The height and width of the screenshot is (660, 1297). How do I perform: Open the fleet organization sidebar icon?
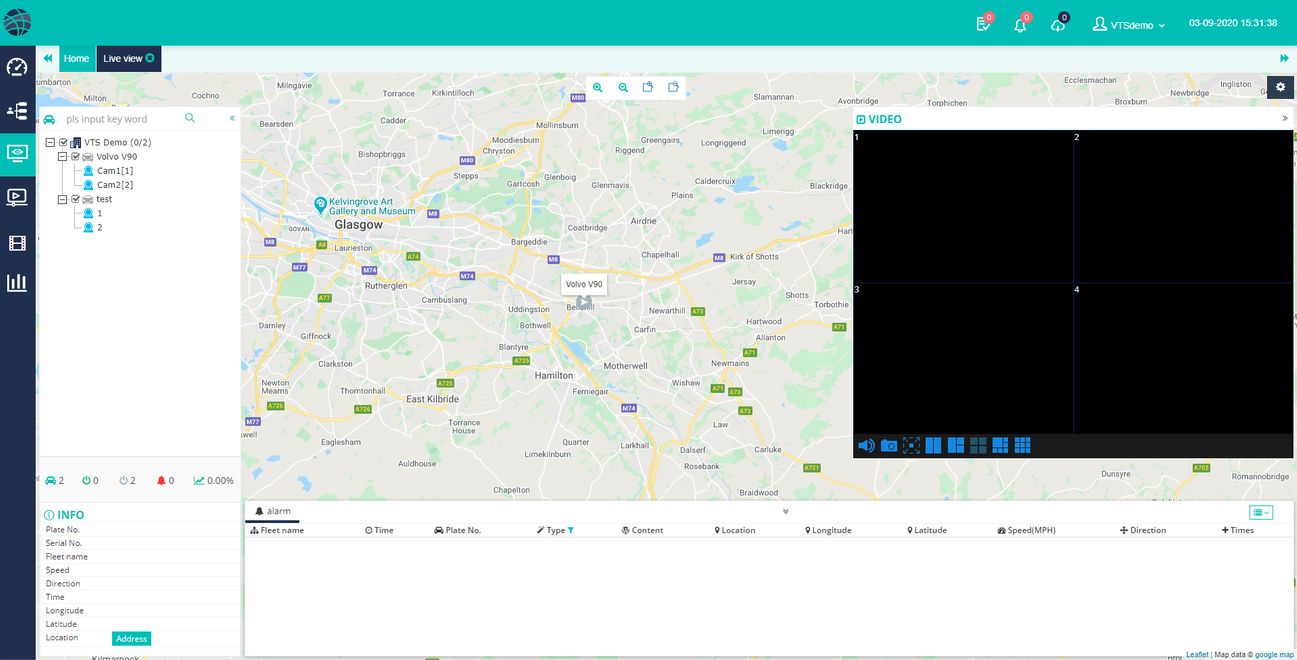point(17,111)
